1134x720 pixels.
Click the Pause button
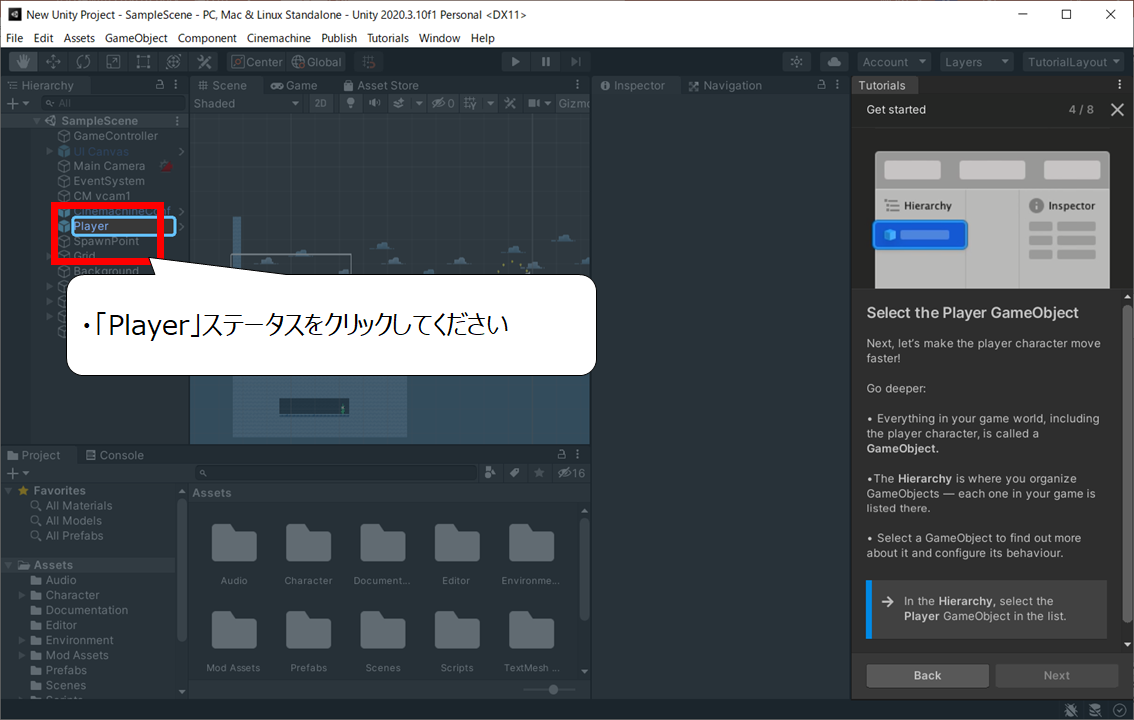[545, 62]
